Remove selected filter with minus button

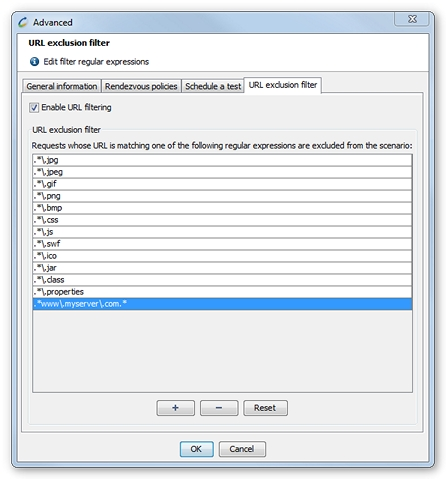(x=219, y=408)
